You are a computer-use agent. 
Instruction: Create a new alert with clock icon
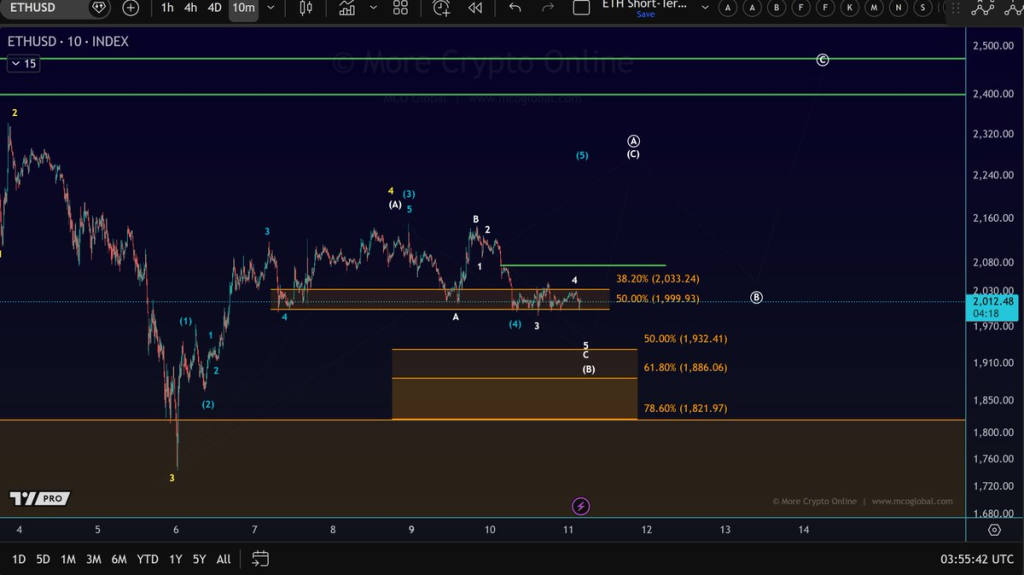441,8
